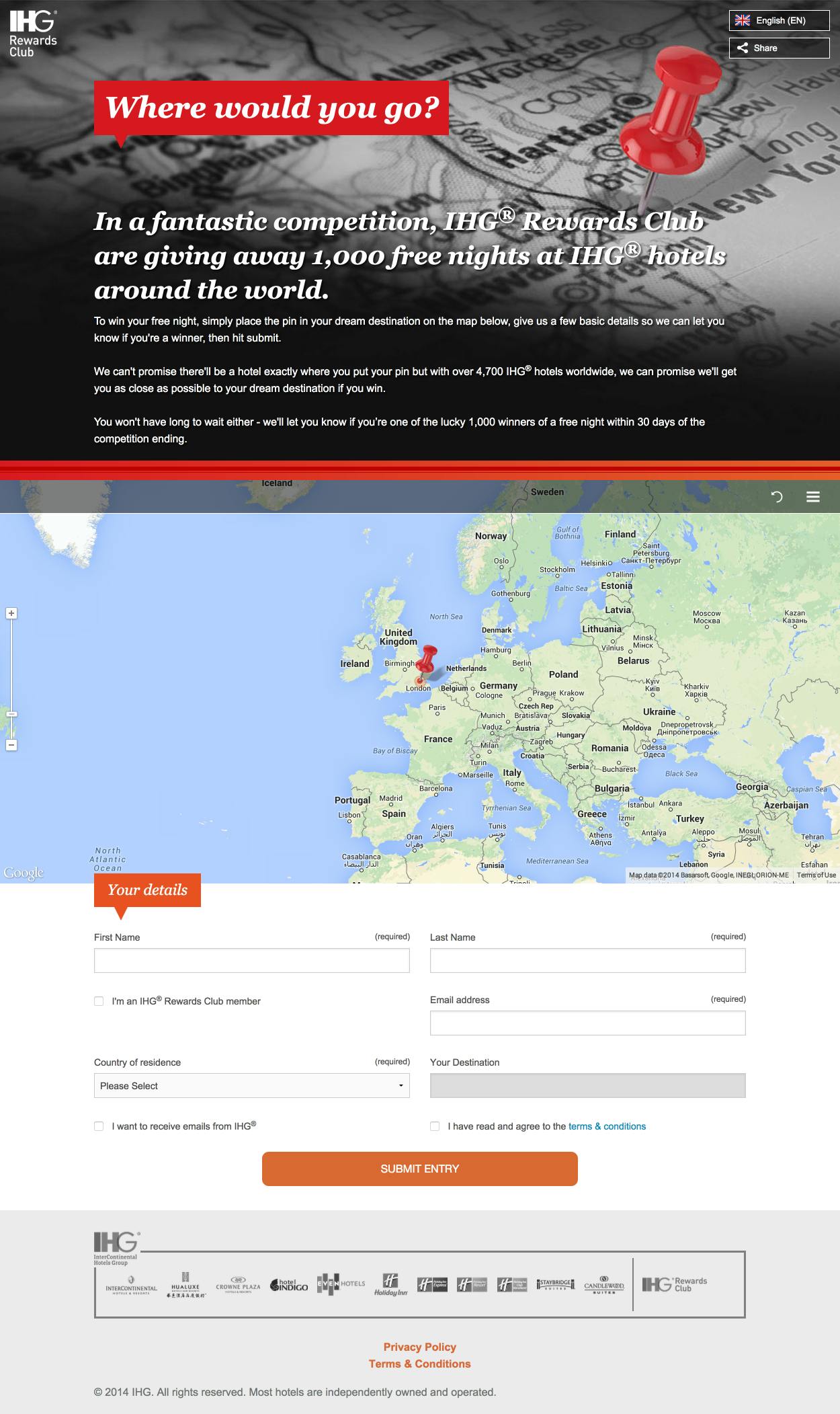
Task: Click the Last Name input field
Action: [588, 961]
